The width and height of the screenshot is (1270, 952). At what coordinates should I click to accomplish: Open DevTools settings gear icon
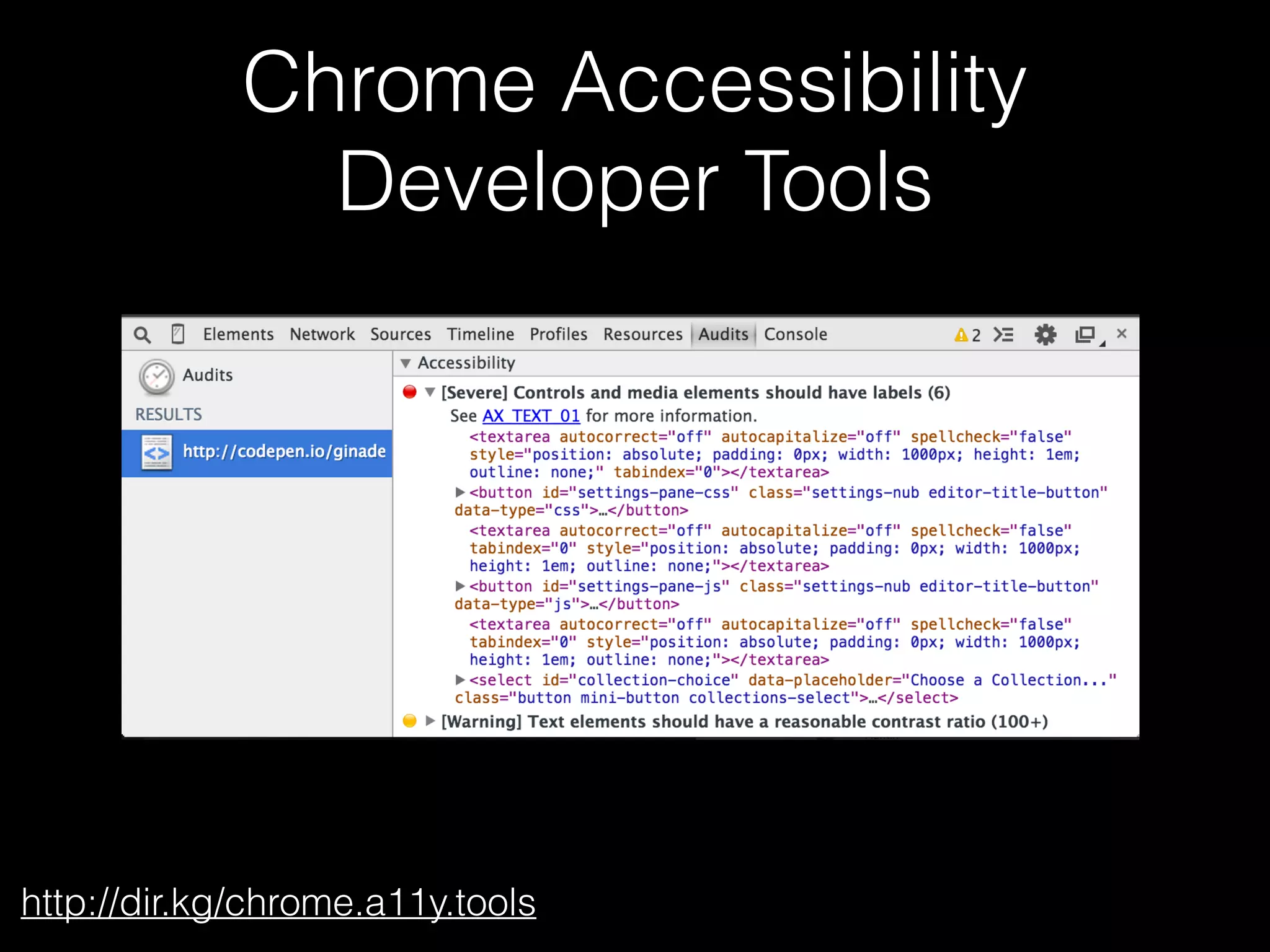tap(1045, 335)
